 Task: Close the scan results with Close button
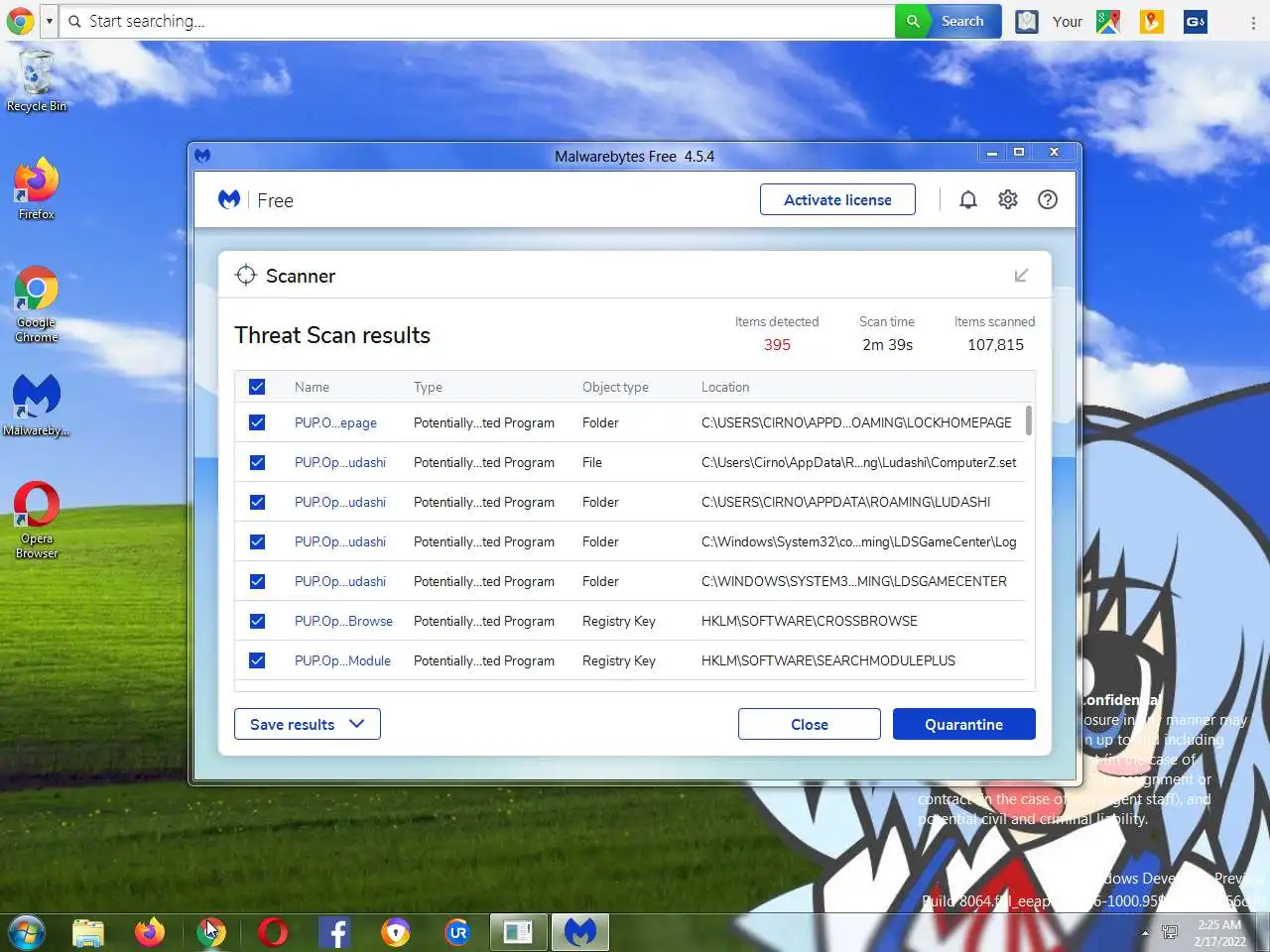click(x=810, y=724)
